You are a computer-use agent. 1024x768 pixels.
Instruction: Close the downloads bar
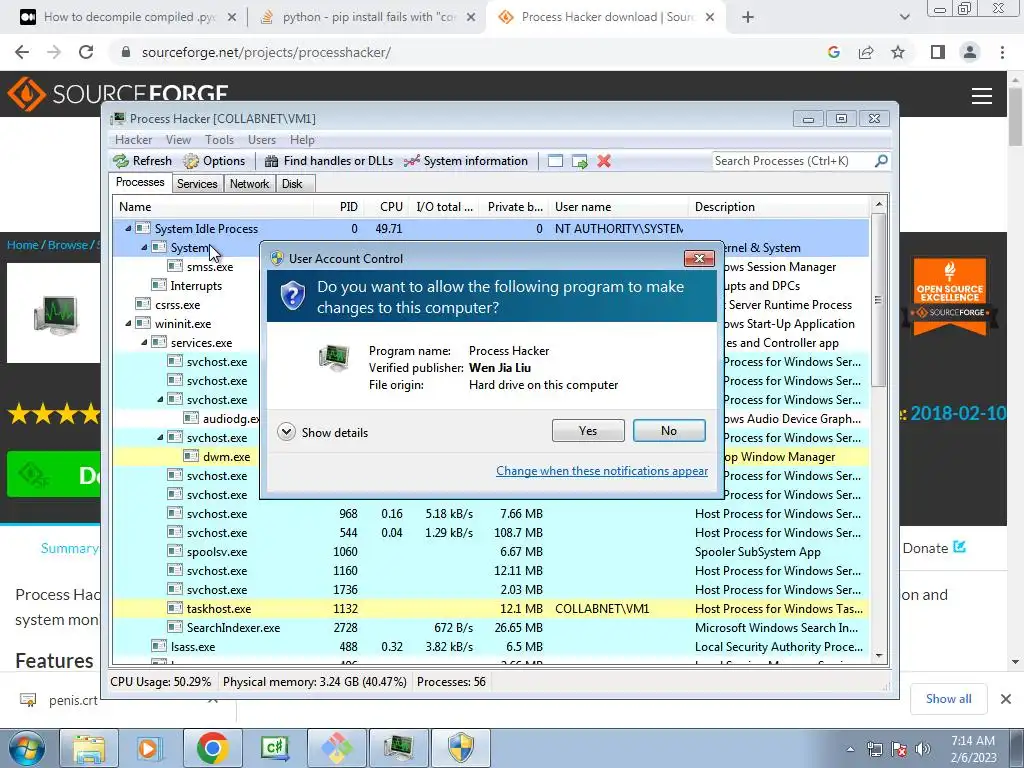[x=1006, y=699]
